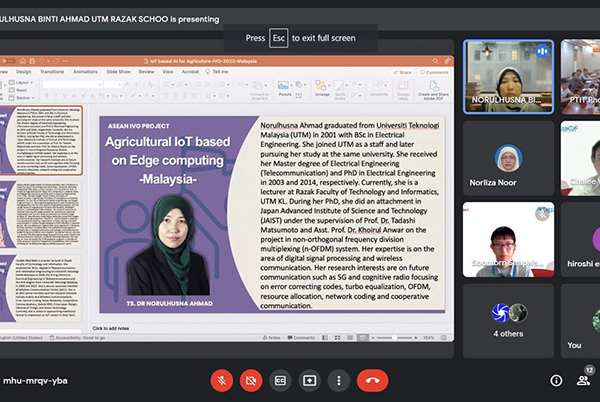Toggle closed captions CC button
The width and height of the screenshot is (600, 402).
click(x=280, y=380)
